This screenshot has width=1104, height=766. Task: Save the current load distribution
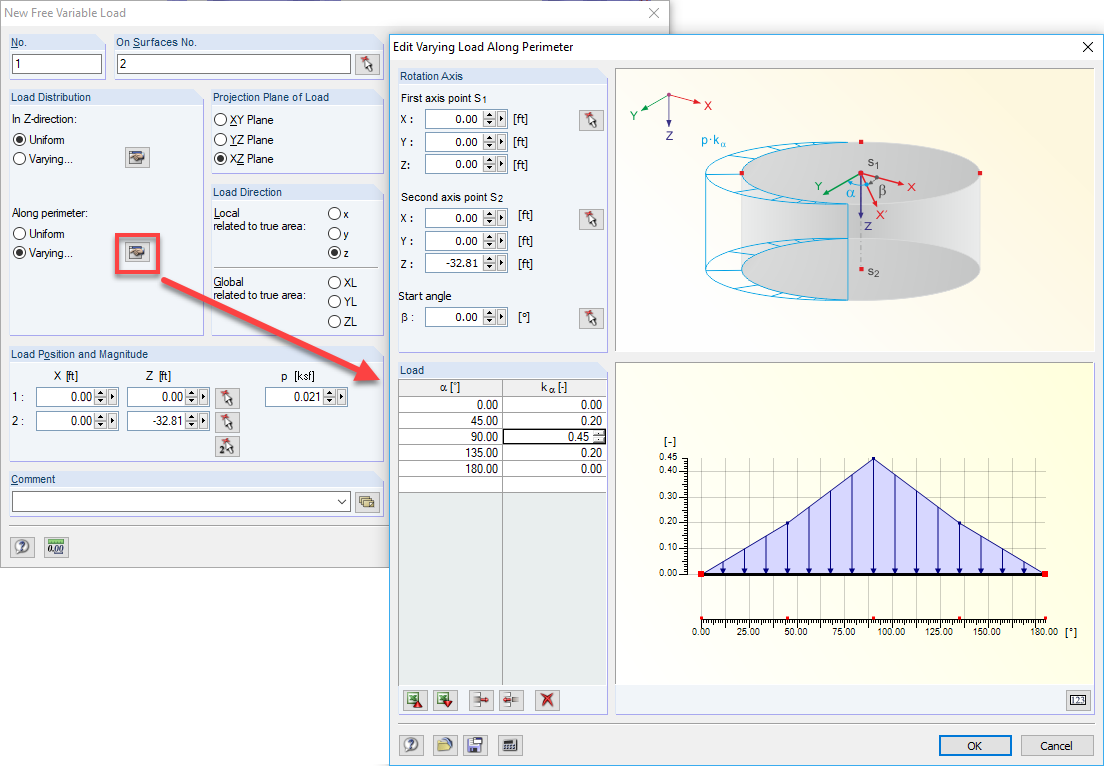(475, 745)
